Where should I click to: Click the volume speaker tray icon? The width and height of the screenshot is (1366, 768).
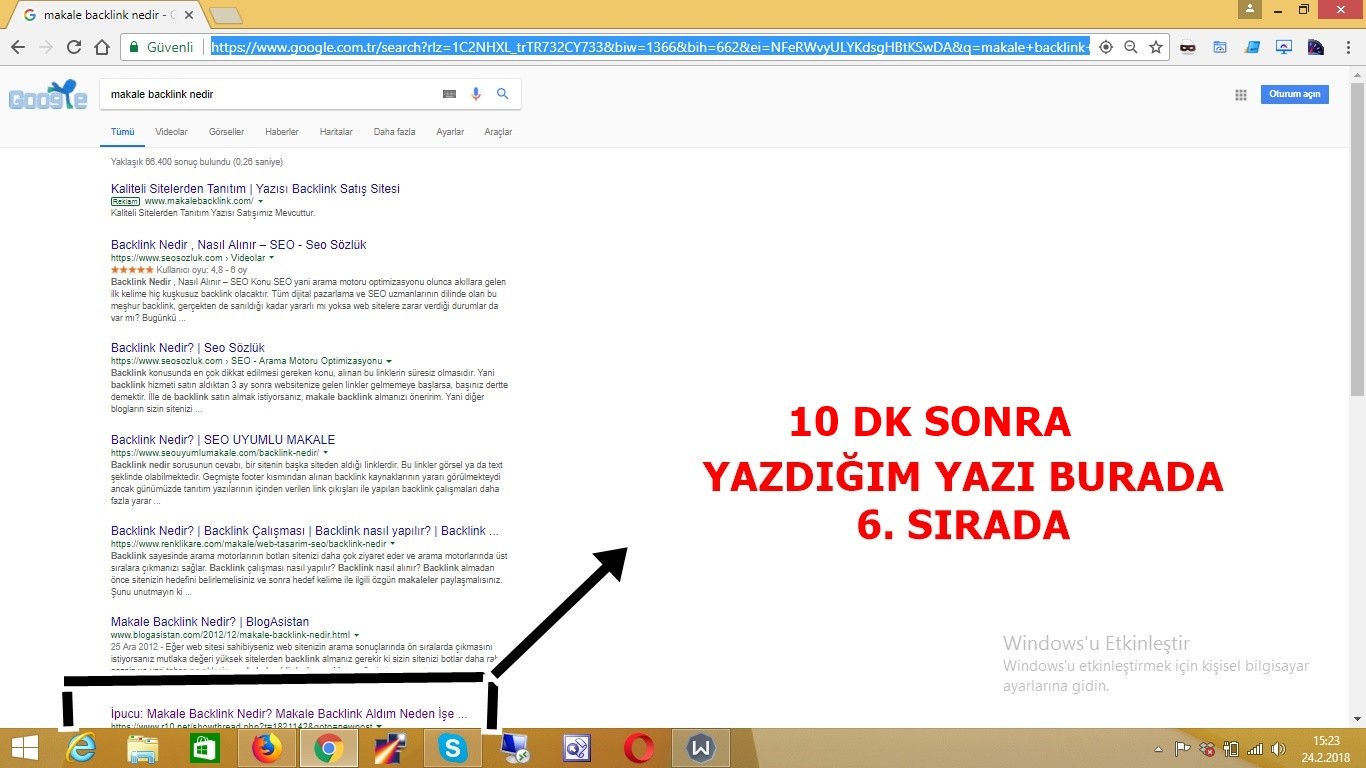(1278, 748)
